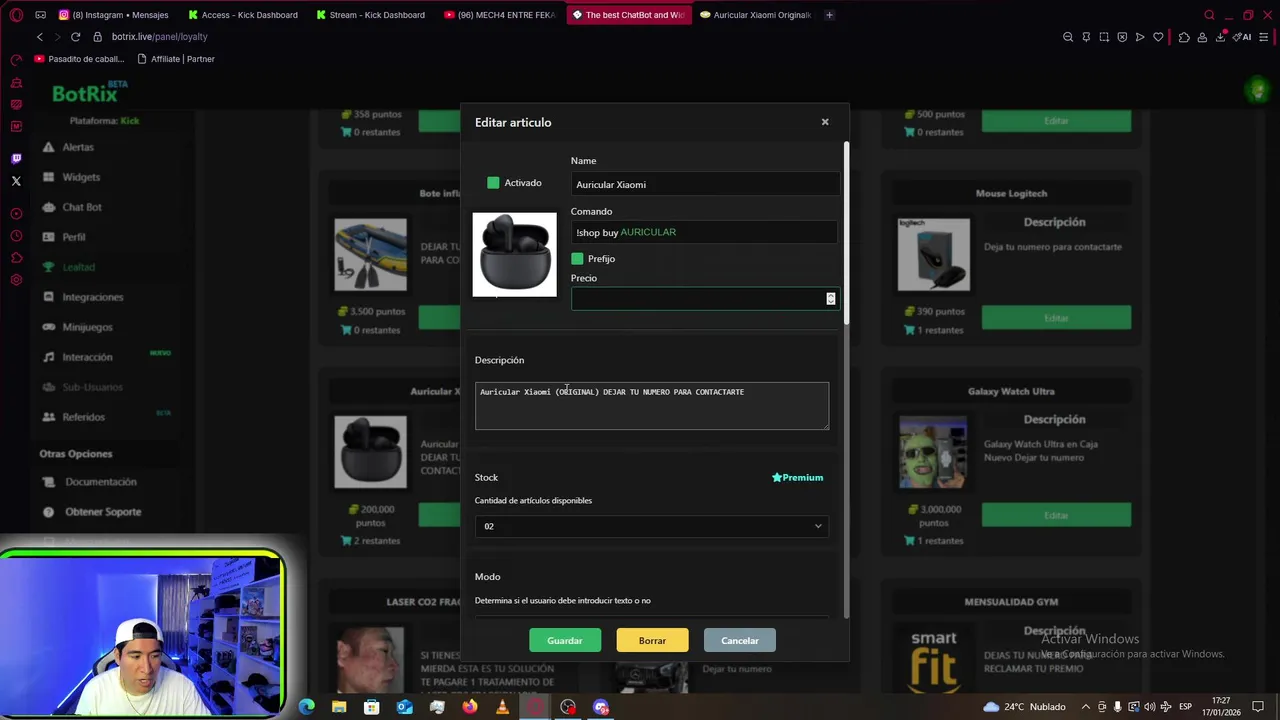Click Editar for Mouse Logitech item
This screenshot has height=720, width=1280.
click(x=1056, y=318)
